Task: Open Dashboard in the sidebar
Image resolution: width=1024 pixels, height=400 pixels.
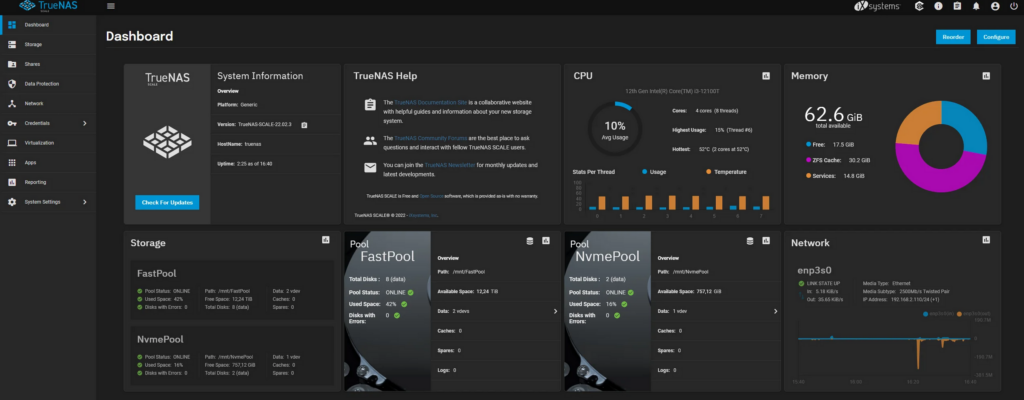Action: tap(48, 25)
